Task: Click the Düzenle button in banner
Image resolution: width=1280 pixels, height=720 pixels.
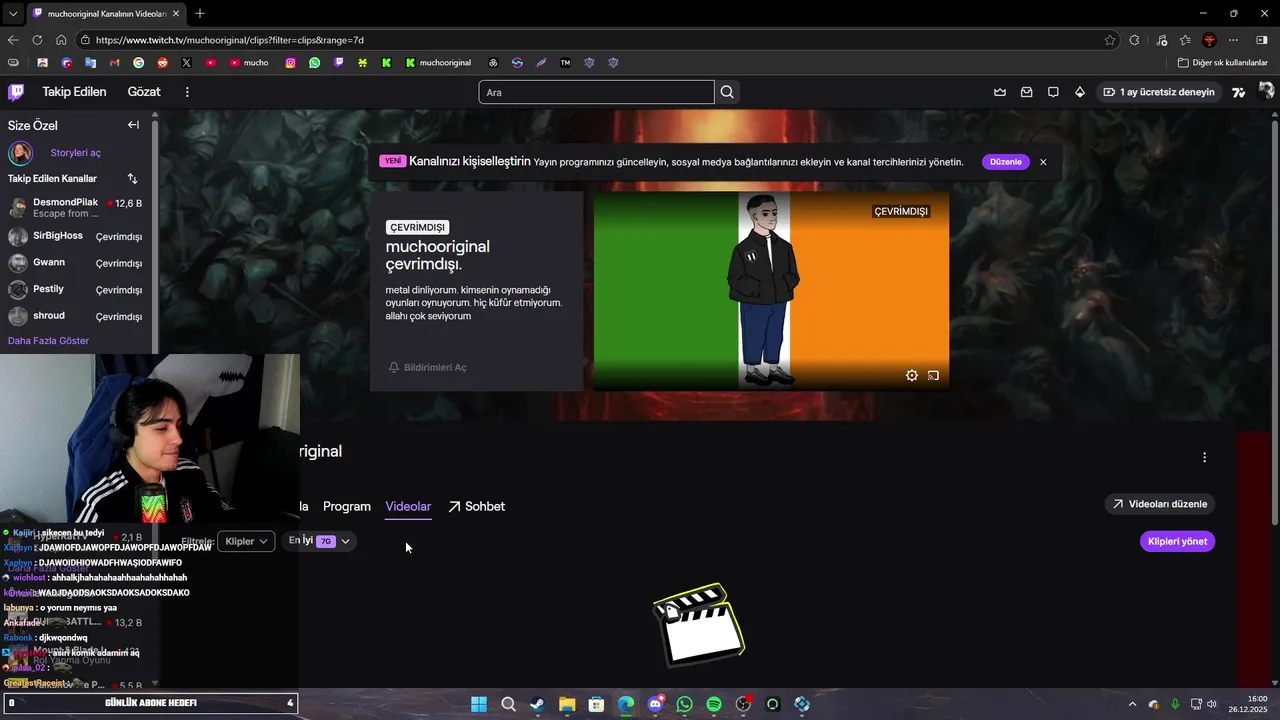Action: (1005, 162)
